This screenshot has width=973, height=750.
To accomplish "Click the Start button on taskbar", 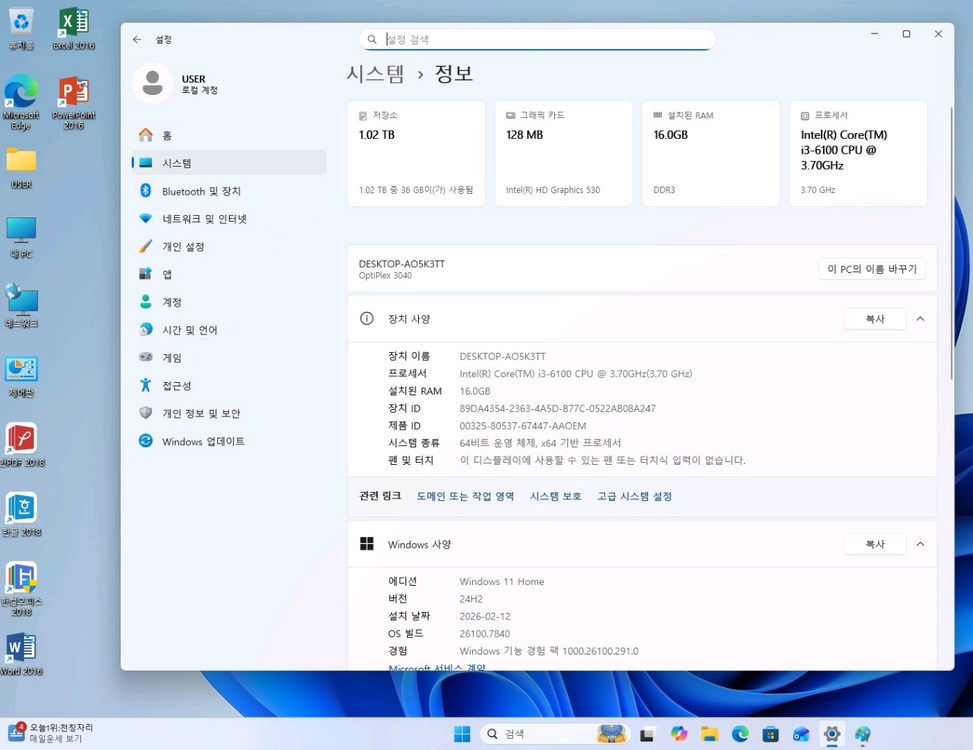I will (461, 733).
